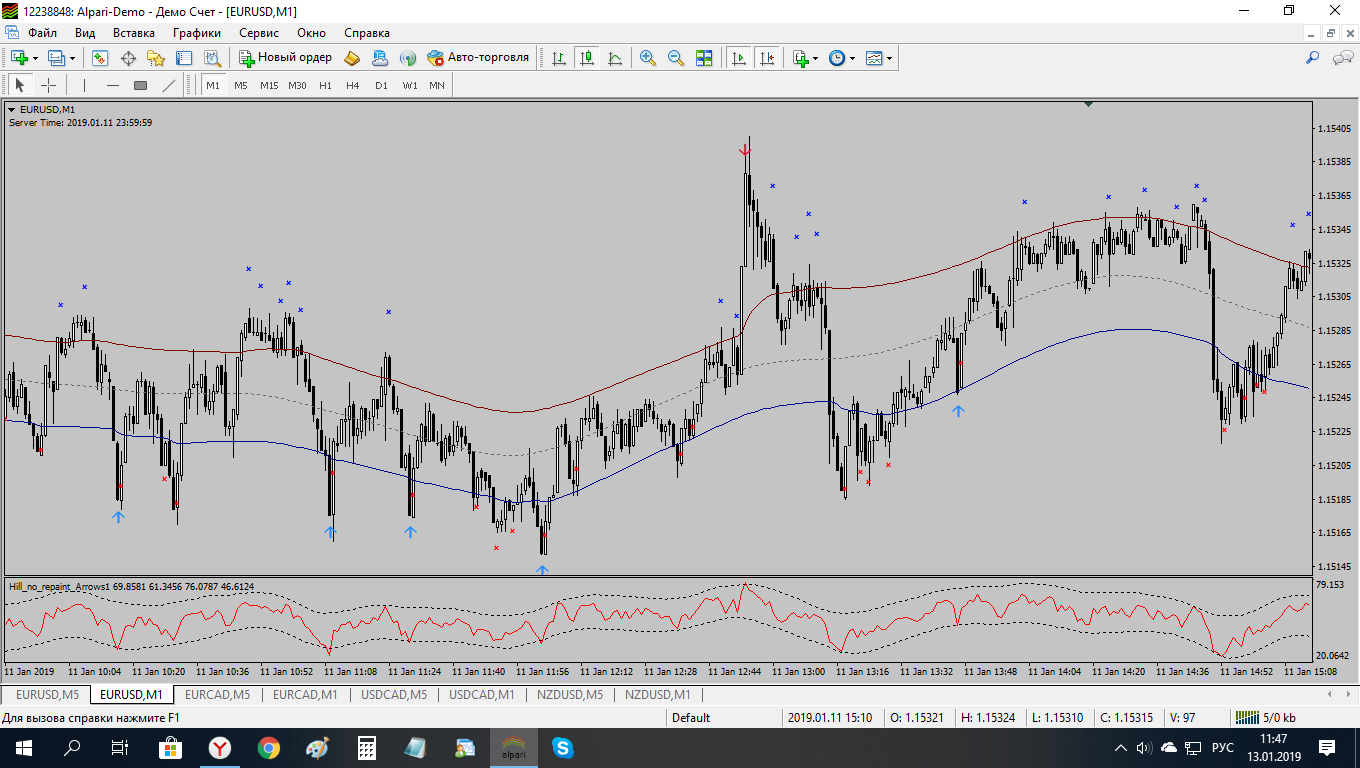This screenshot has width=1360, height=768.
Task: Switch chart to line chart mode
Action: pyautogui.click(x=615, y=58)
